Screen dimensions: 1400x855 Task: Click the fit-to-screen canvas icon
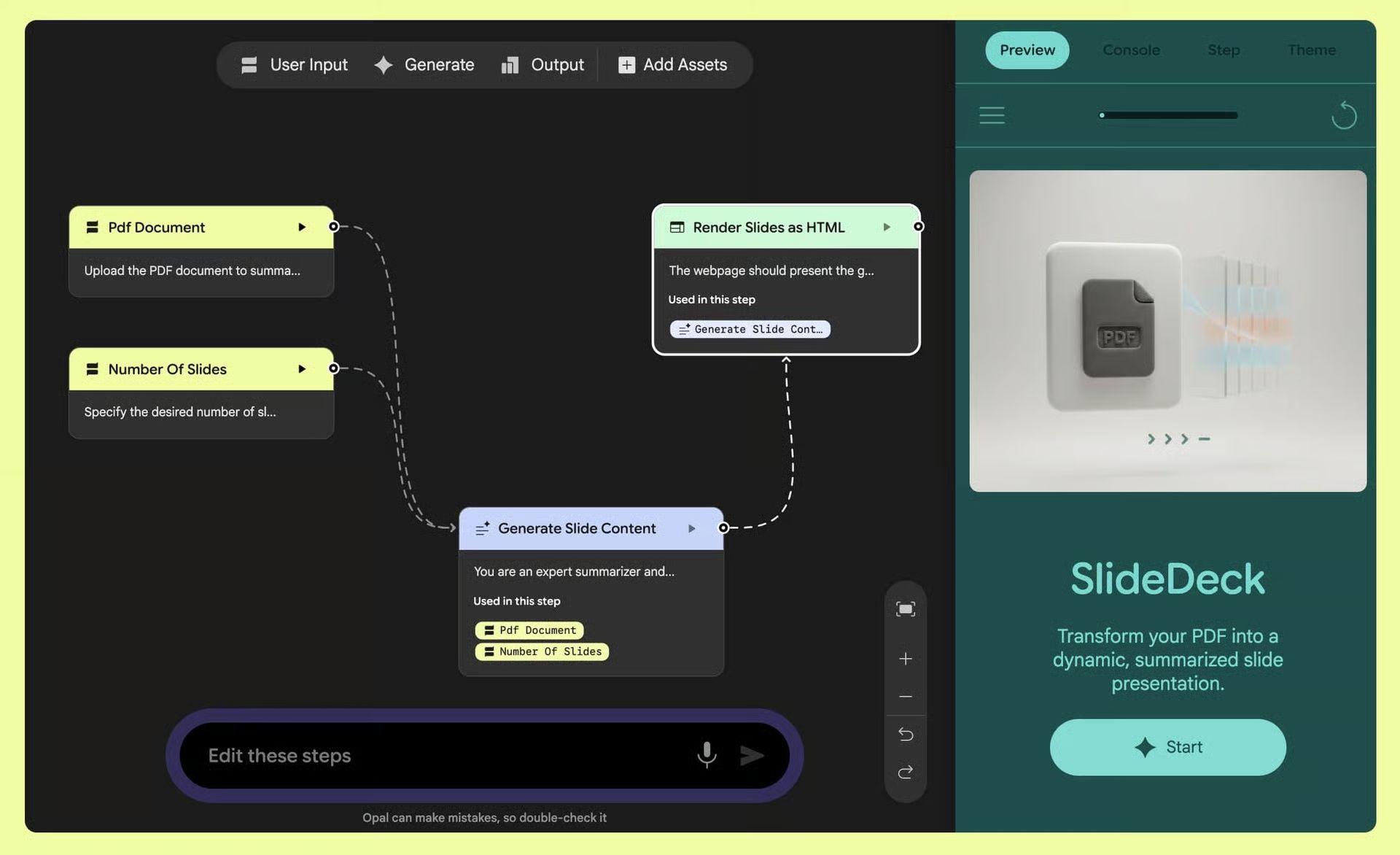point(905,609)
